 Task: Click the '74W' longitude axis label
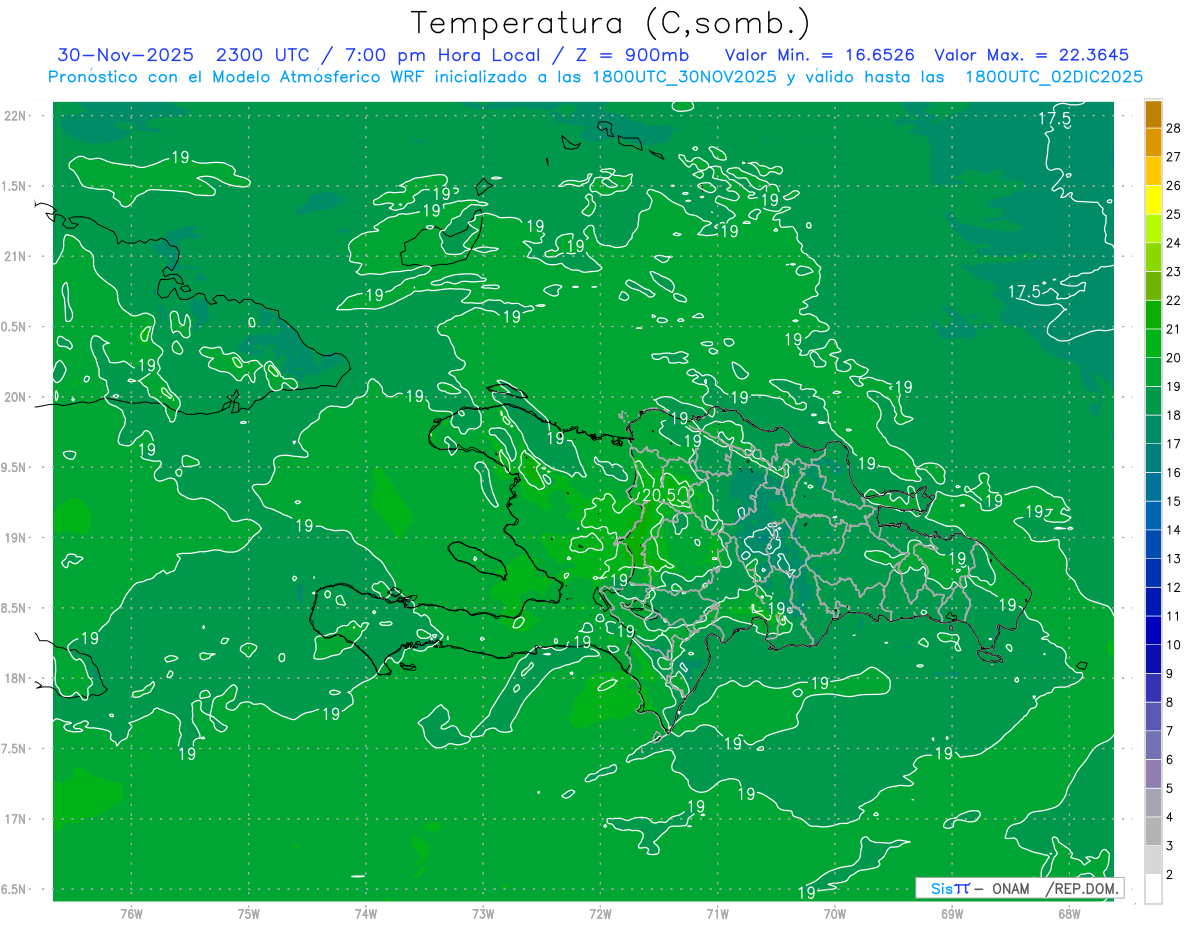(x=366, y=913)
